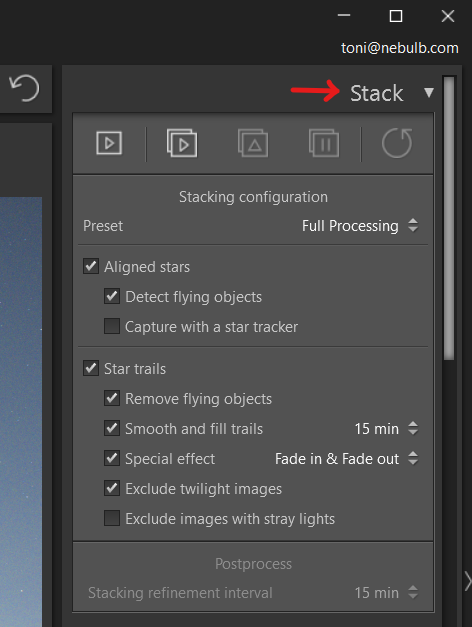Click the circular reset stacking icon
The width and height of the screenshot is (472, 627).
coord(397,143)
